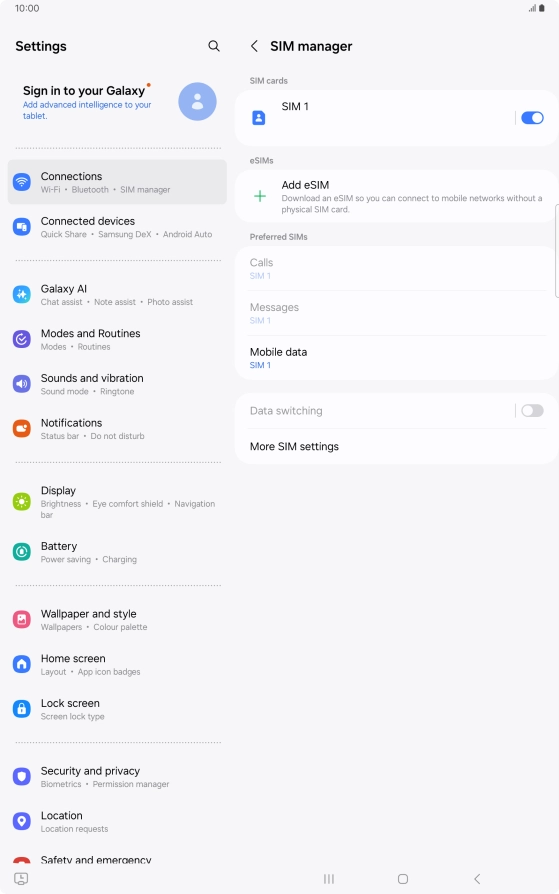The image size is (559, 894).
Task: Open Mobile data preferred SIM selector
Action: (x=397, y=357)
